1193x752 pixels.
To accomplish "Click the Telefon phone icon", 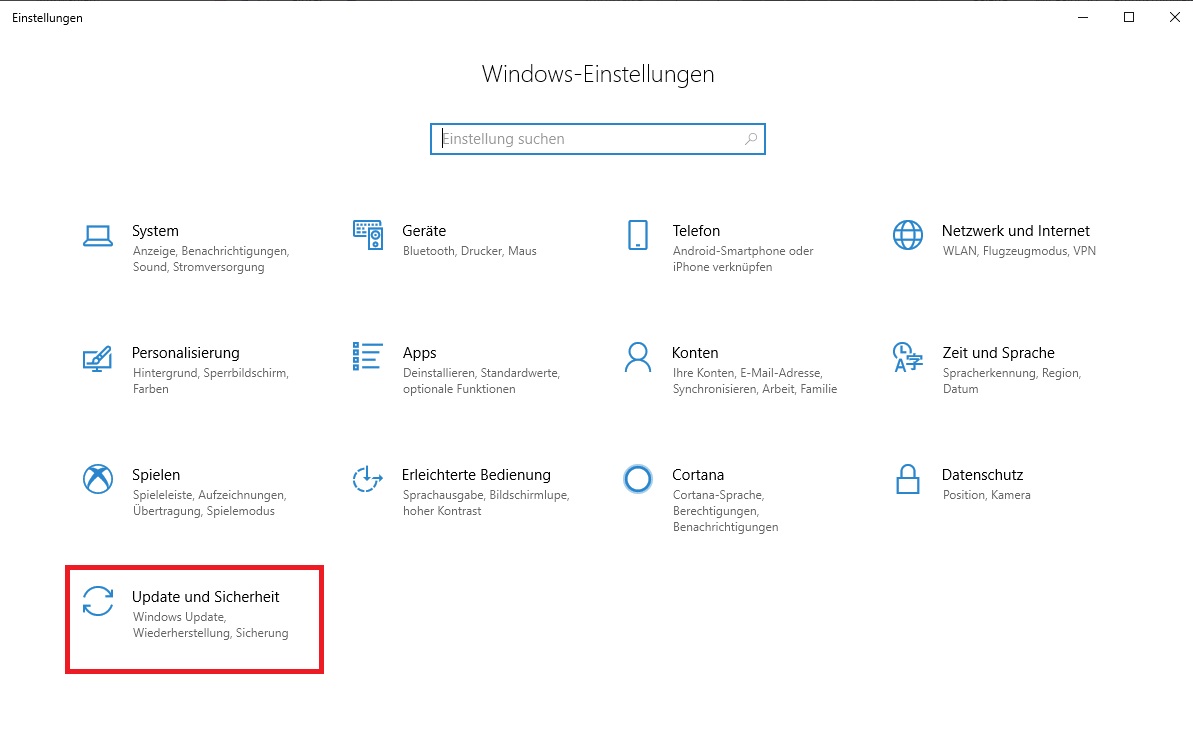I will pyautogui.click(x=638, y=235).
